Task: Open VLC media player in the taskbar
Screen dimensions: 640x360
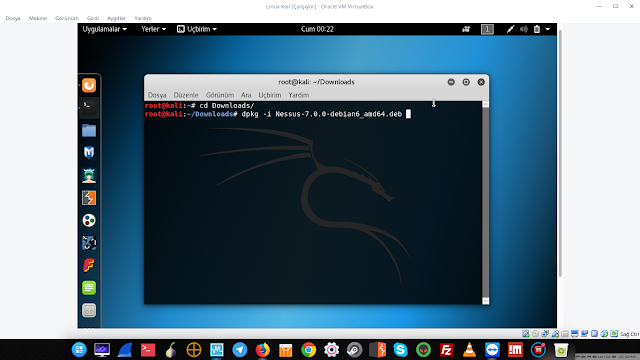Action: click(469, 350)
